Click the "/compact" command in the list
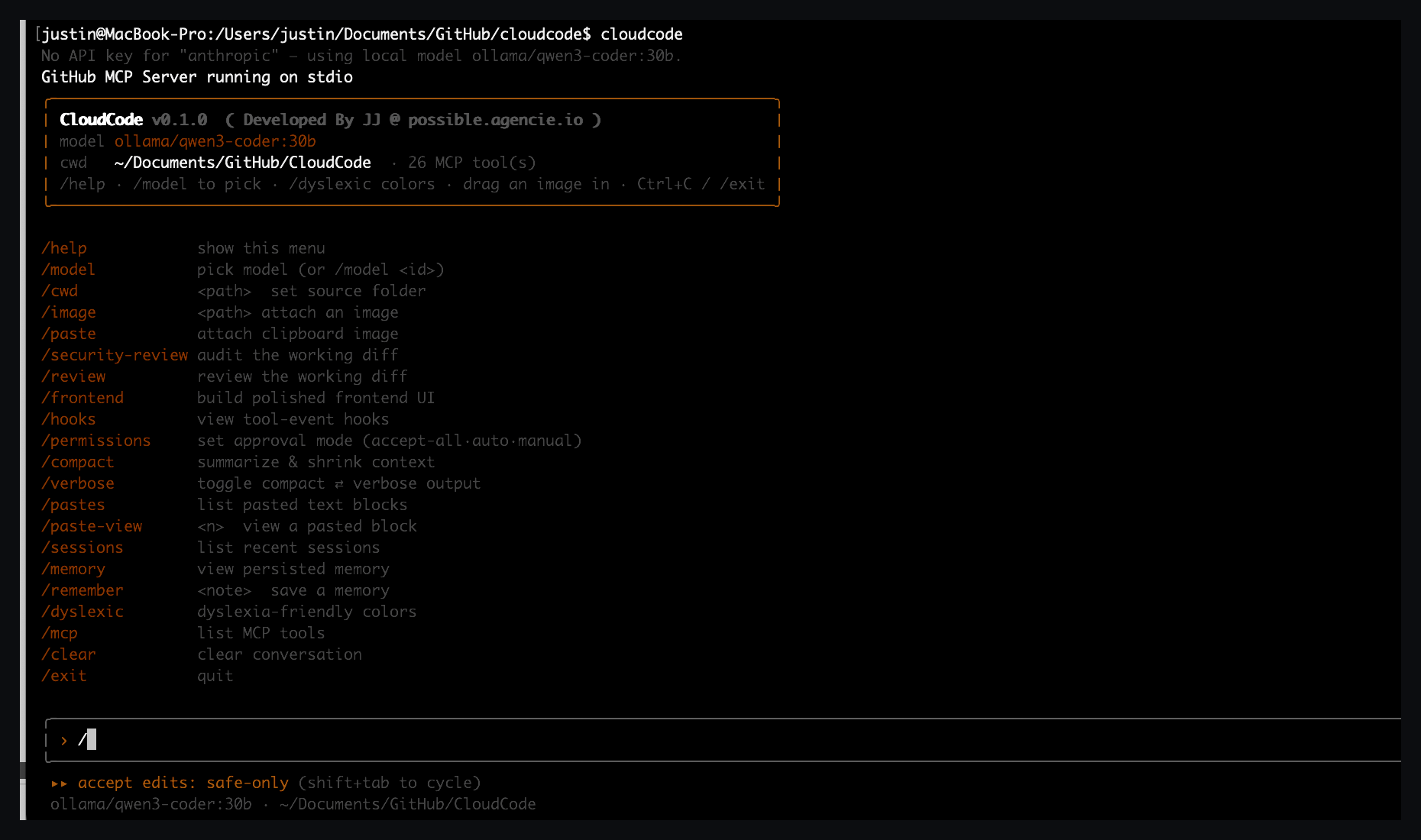This screenshot has width=1421, height=840. pos(78,462)
